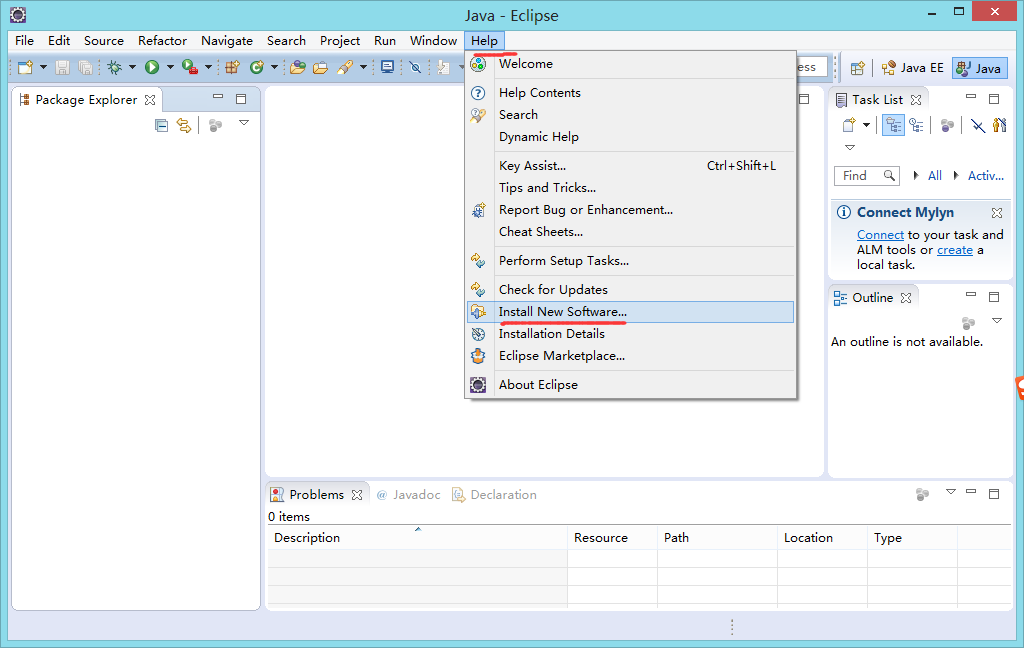Open the New wizard dropdown arrow

[43, 67]
